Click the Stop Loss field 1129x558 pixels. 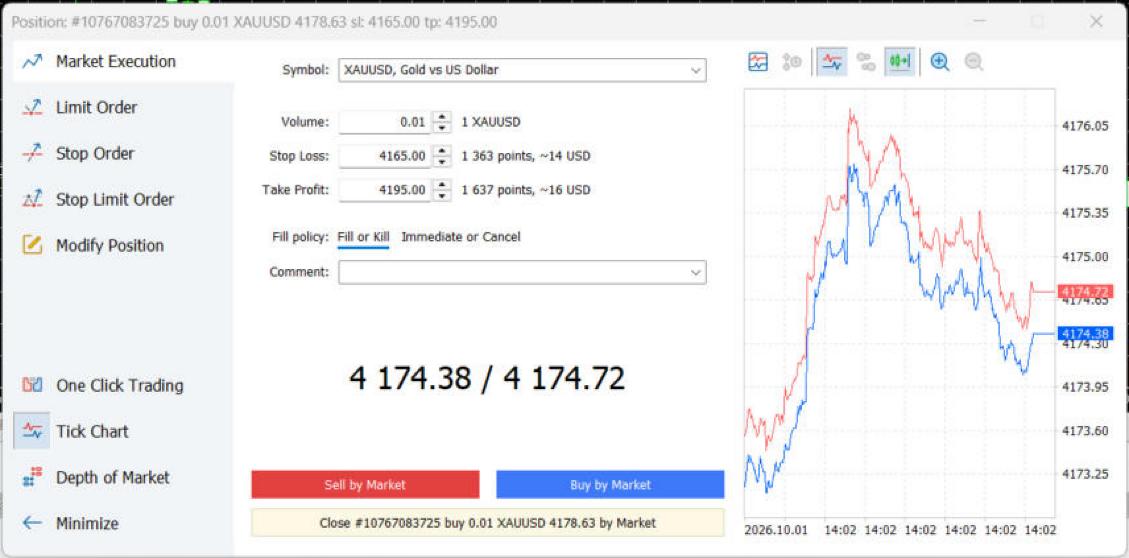point(384,156)
